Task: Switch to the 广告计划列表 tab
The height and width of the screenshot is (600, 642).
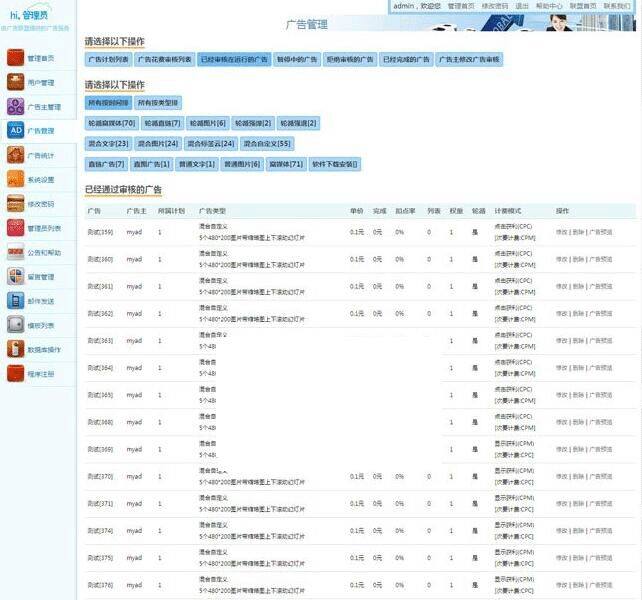Action: [108, 60]
